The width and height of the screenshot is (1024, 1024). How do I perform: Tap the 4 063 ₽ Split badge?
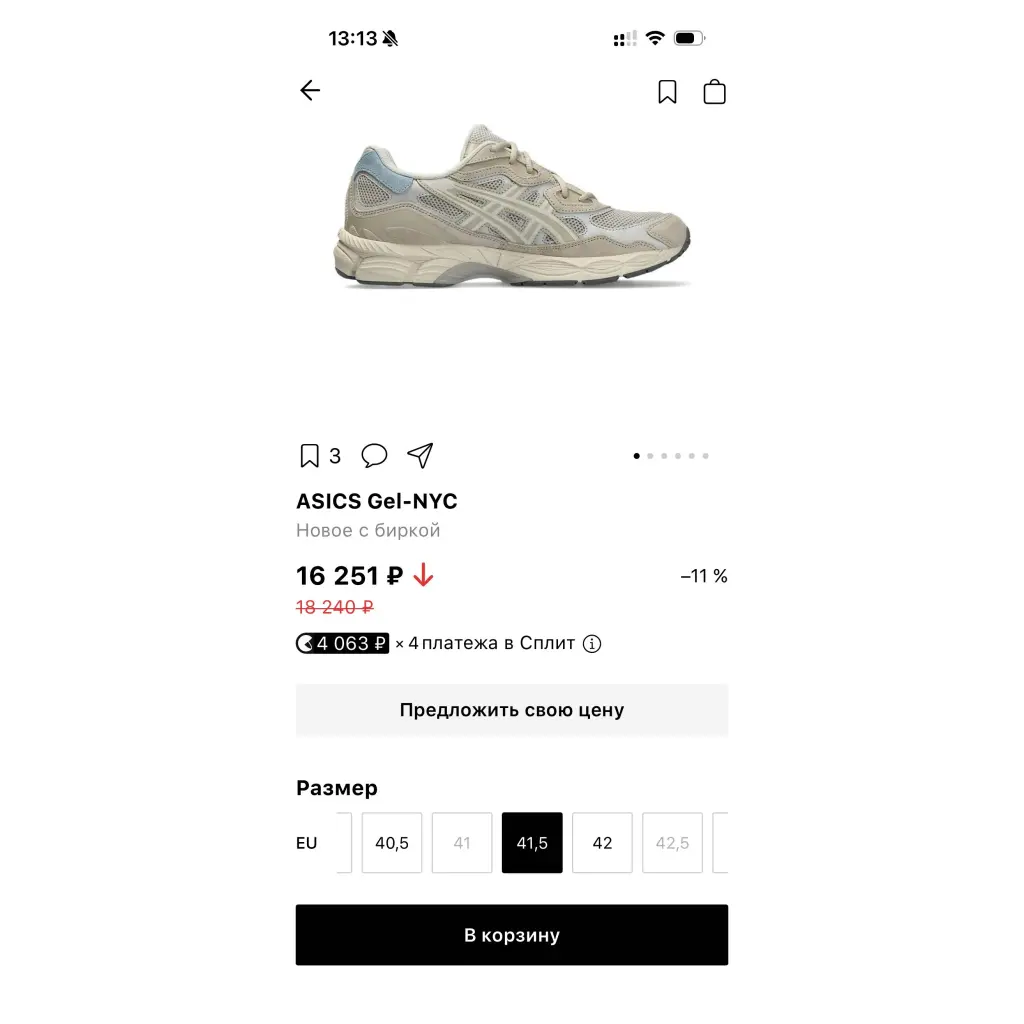pos(342,643)
